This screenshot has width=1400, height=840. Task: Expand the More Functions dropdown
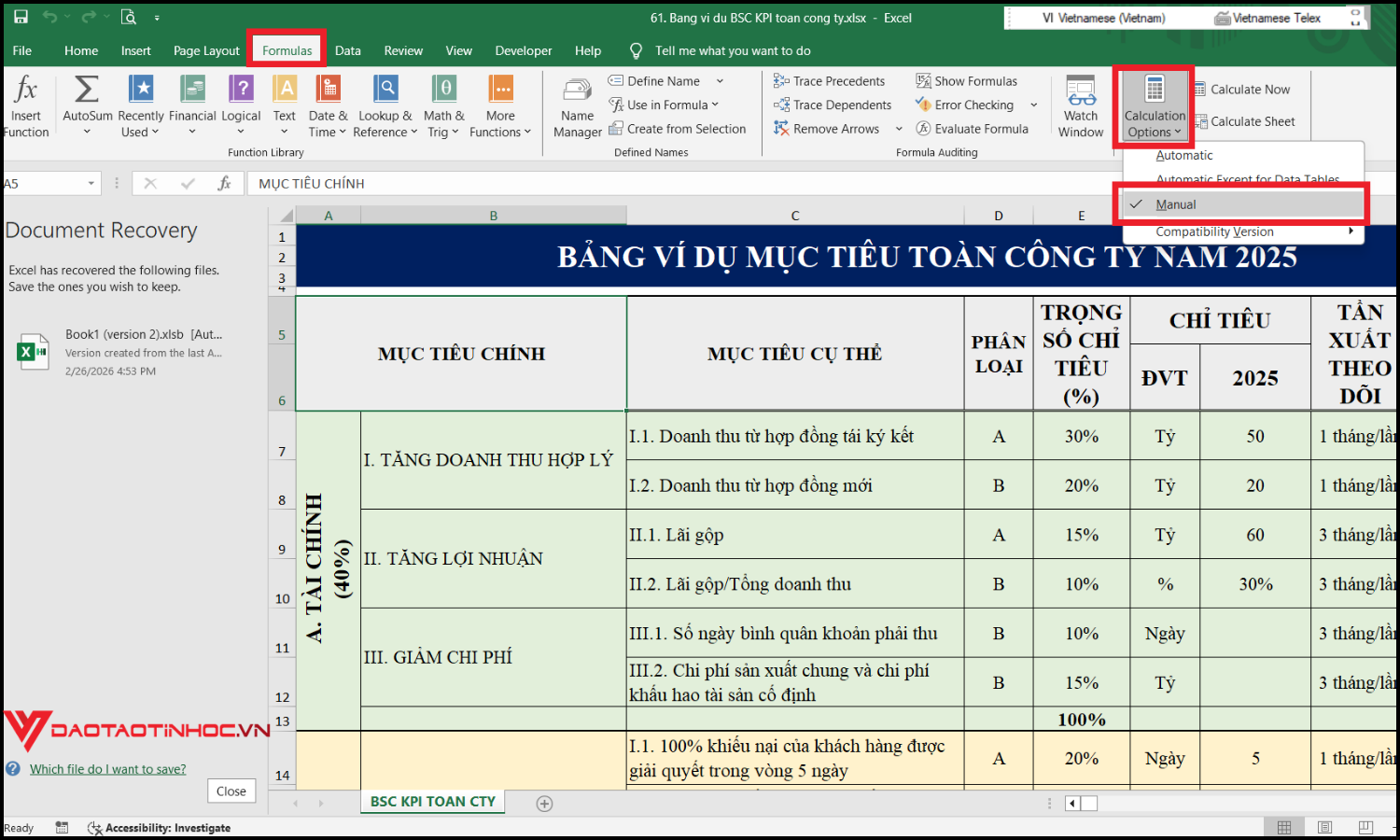500,105
